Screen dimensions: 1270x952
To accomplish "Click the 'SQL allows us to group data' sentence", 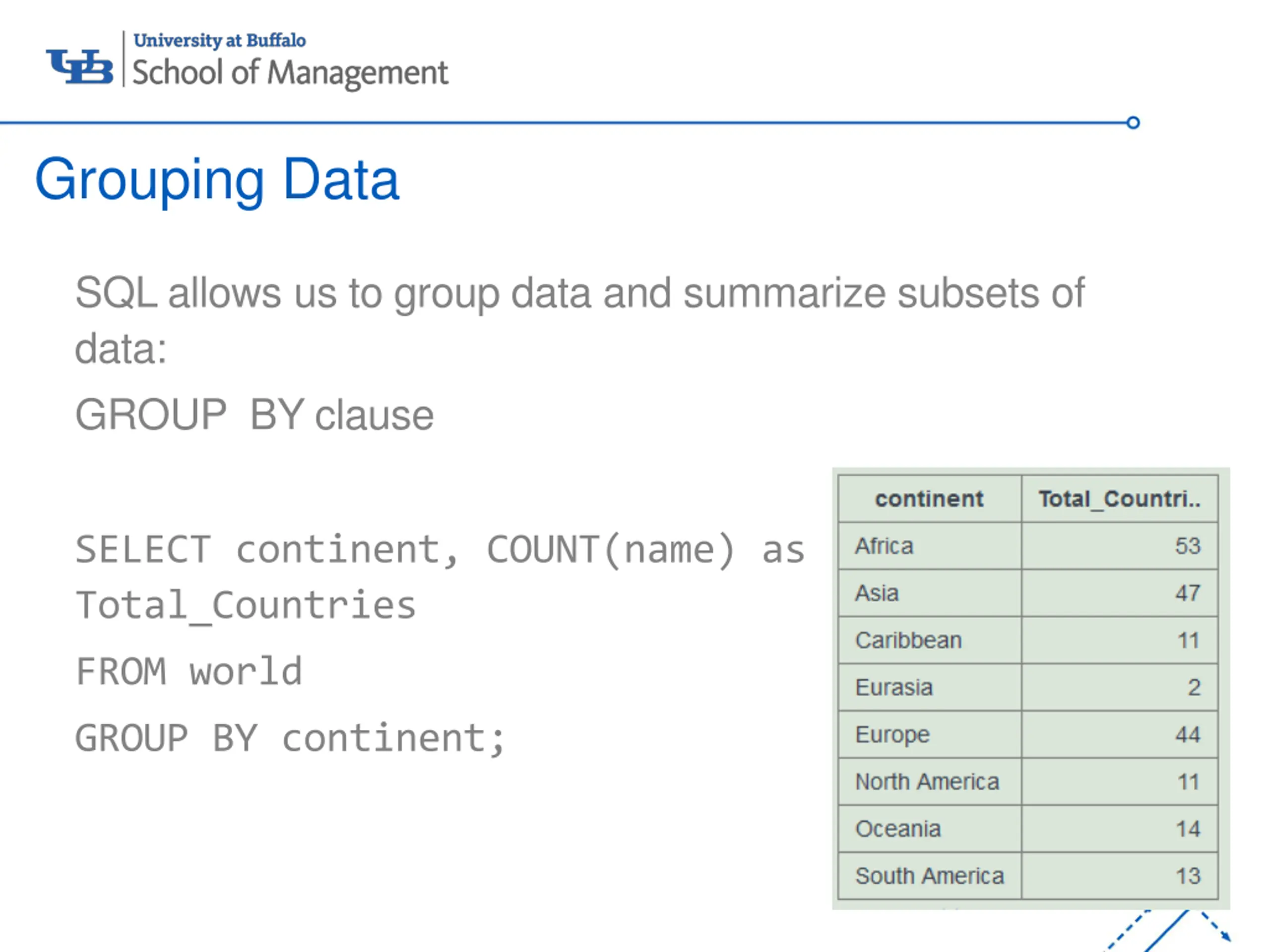I will (x=580, y=320).
